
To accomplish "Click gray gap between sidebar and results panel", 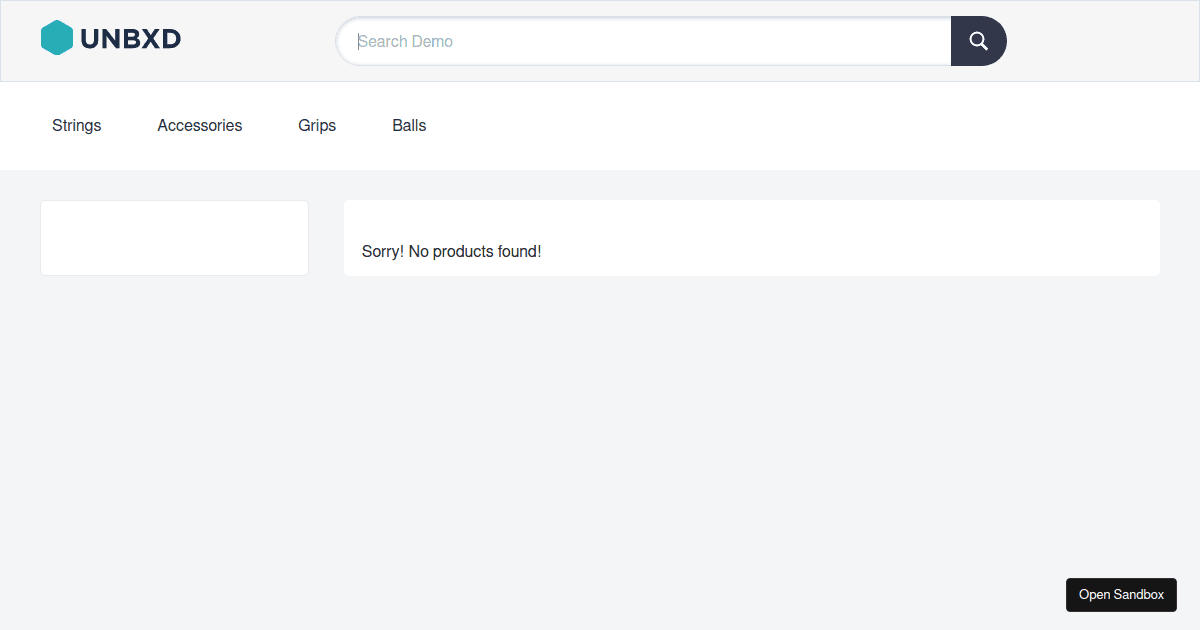I will tap(326, 238).
